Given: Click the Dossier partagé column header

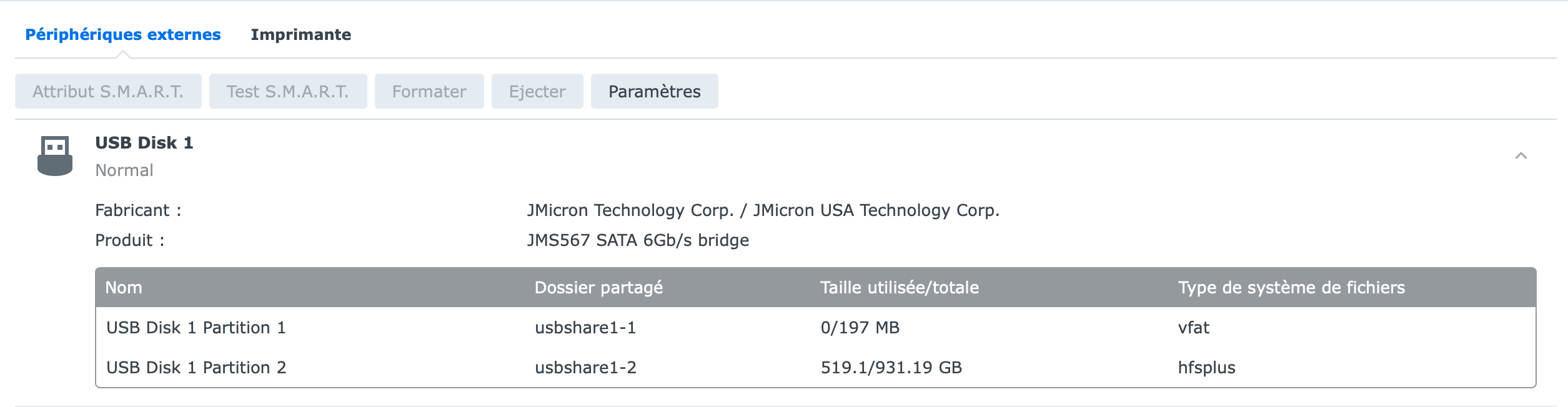Looking at the screenshot, I should tap(598, 288).
